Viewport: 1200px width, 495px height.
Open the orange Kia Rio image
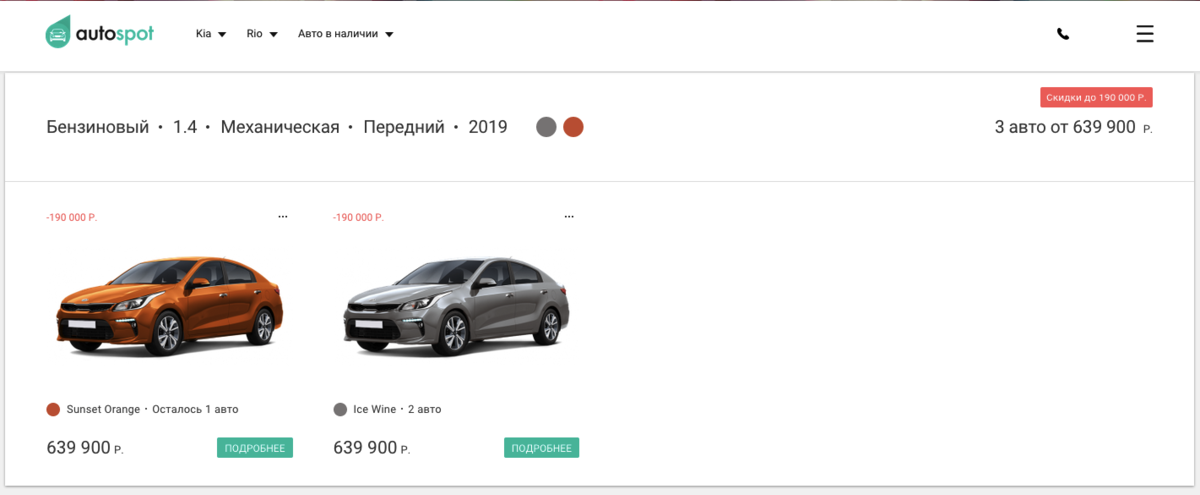169,305
